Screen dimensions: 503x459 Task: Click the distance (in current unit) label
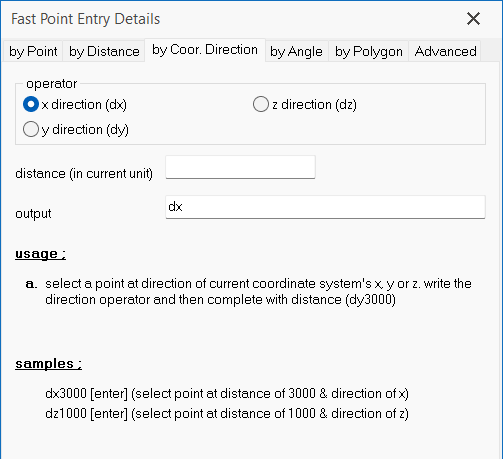point(84,174)
